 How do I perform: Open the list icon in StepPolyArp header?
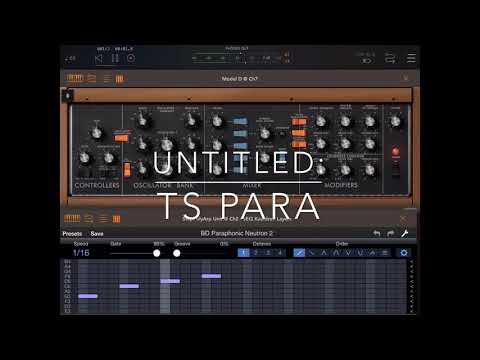pyautogui.click(x=104, y=219)
